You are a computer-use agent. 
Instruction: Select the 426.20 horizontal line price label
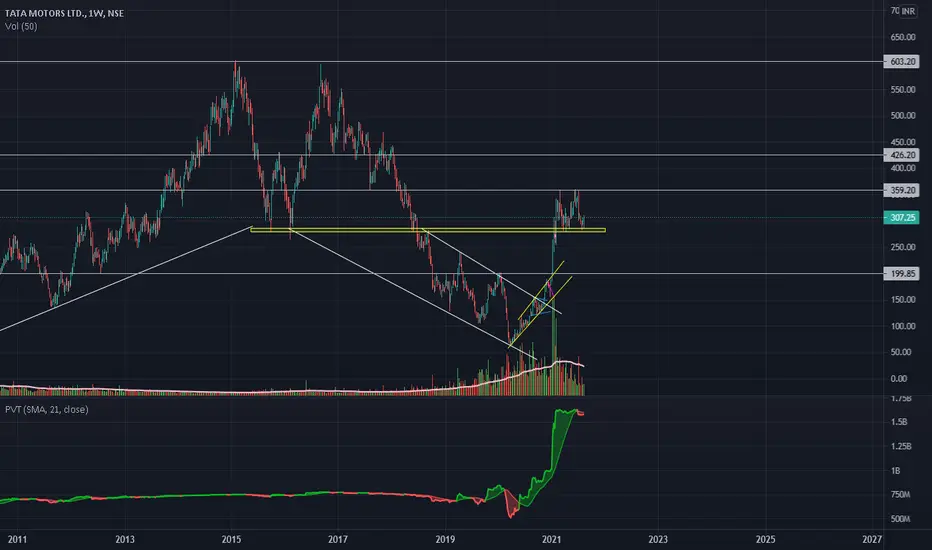(902, 155)
